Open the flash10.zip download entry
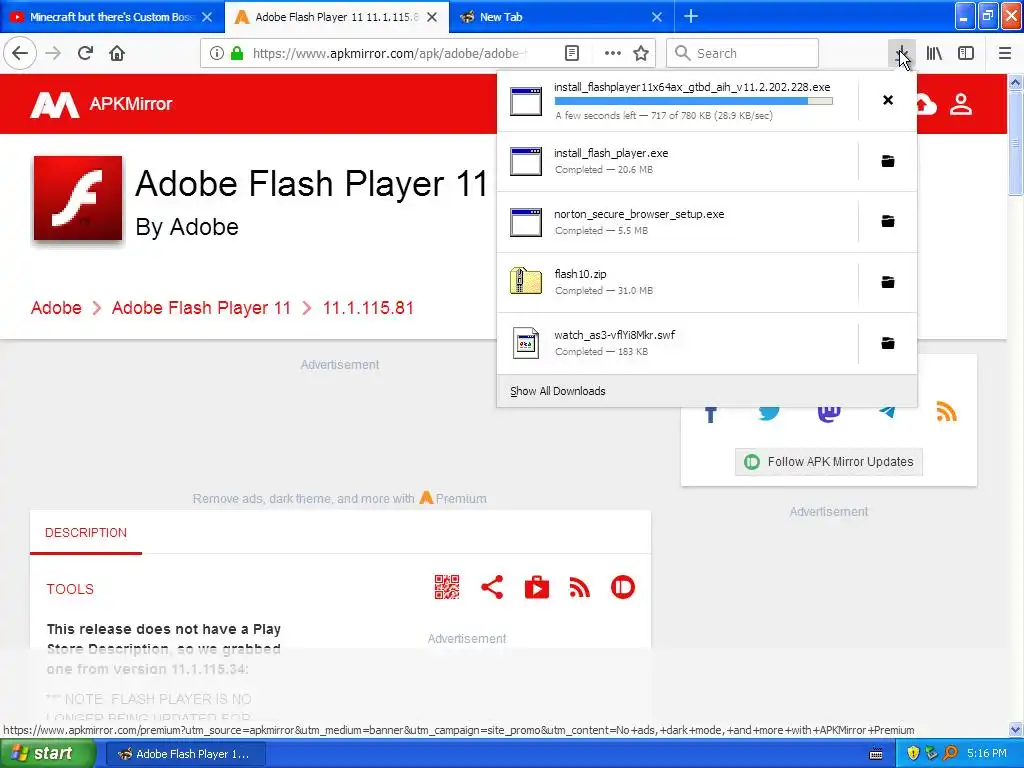Image resolution: width=1024 pixels, height=768 pixels. (677, 282)
